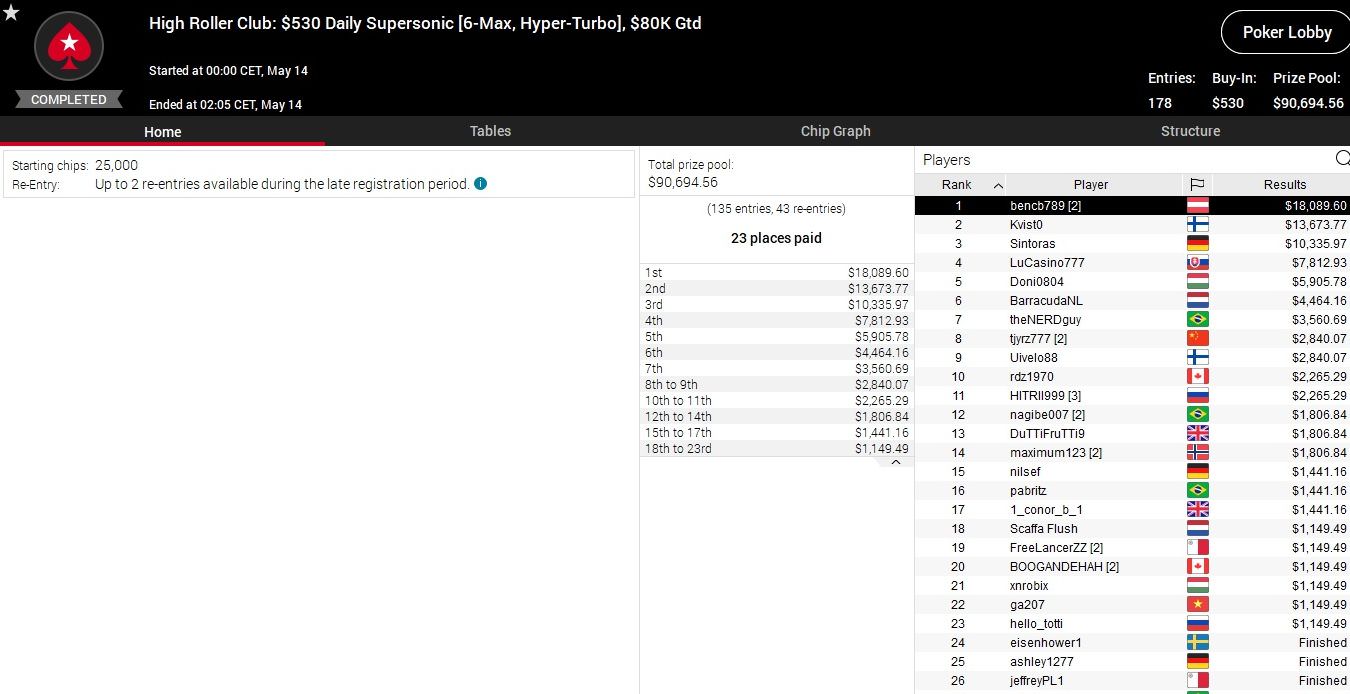
Task: Click the player search magnifier icon
Action: coord(1342,159)
